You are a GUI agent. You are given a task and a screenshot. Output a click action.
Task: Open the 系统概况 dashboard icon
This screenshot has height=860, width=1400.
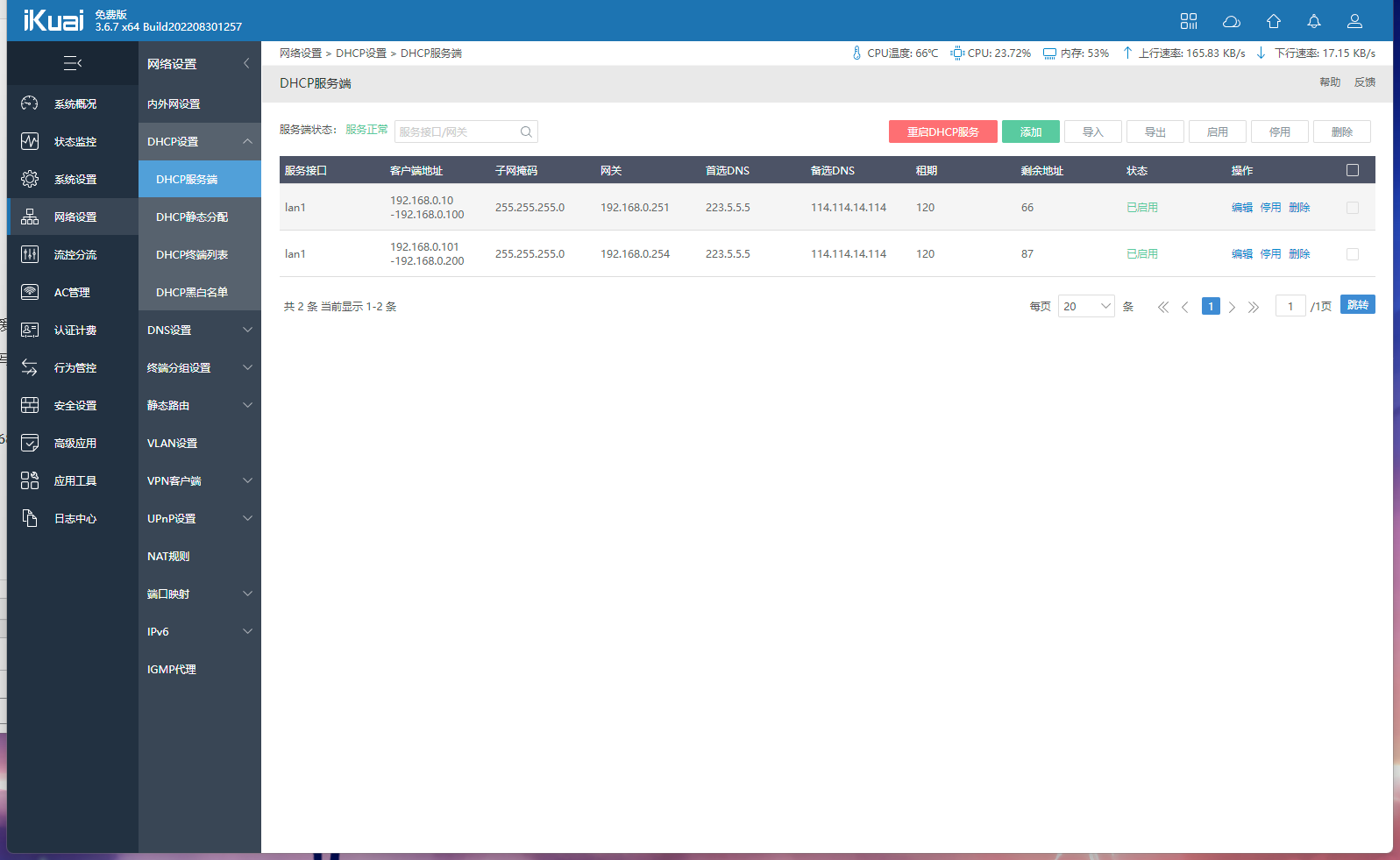30,103
